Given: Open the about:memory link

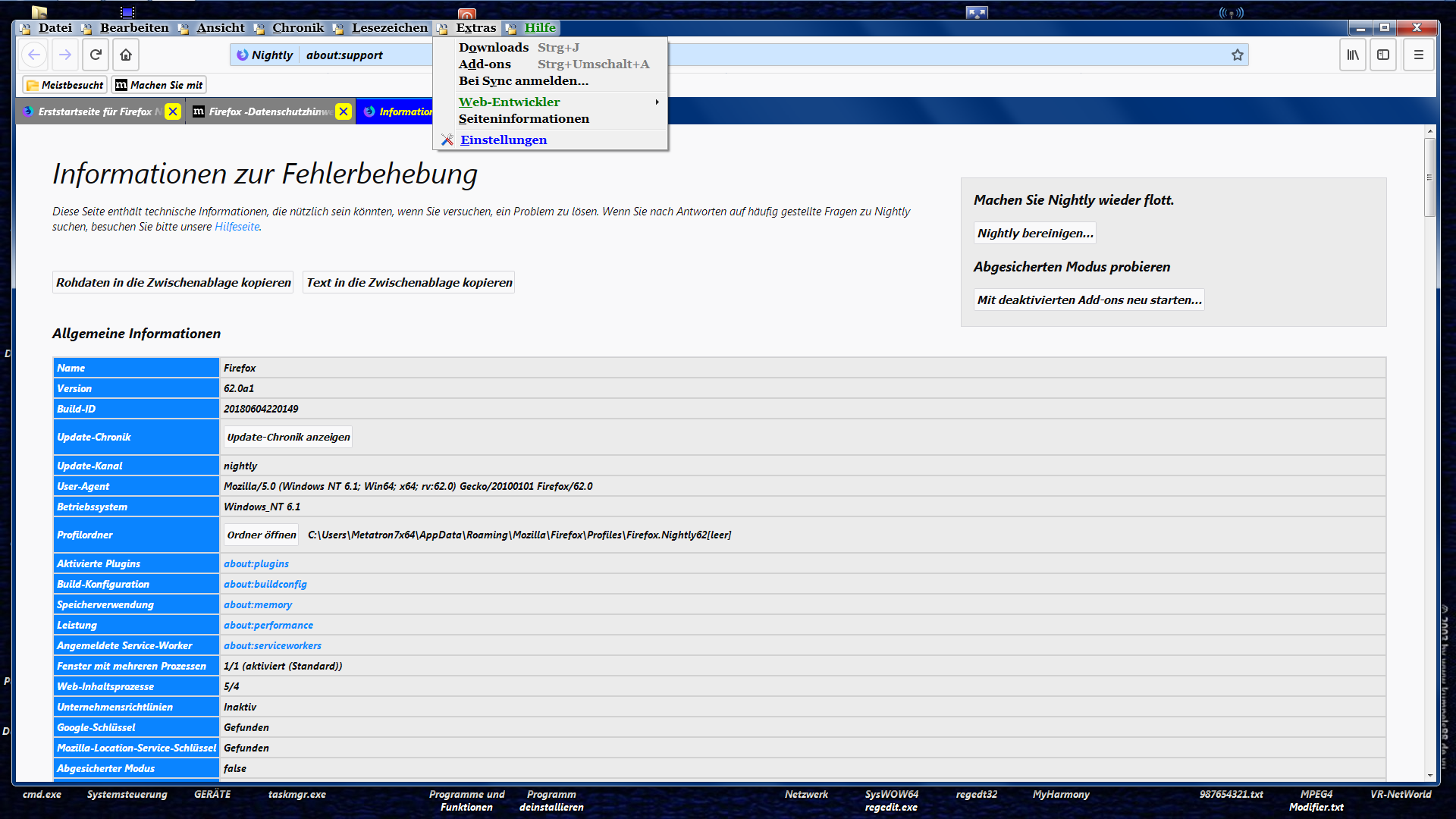Looking at the screenshot, I should [258, 604].
